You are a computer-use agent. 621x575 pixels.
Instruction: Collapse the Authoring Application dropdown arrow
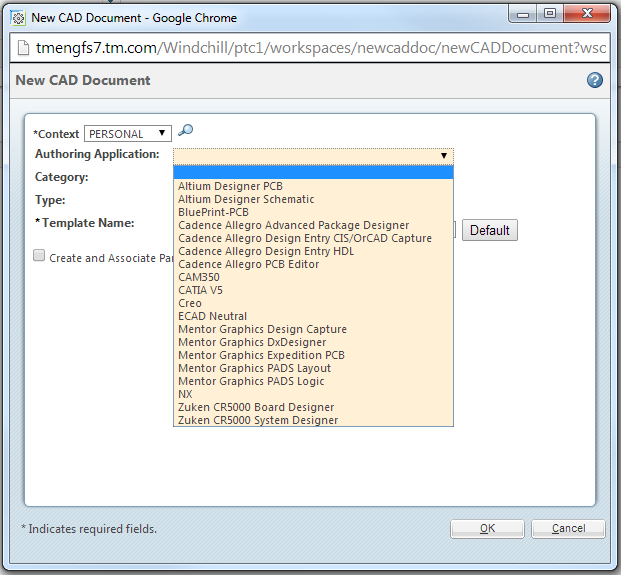click(444, 156)
